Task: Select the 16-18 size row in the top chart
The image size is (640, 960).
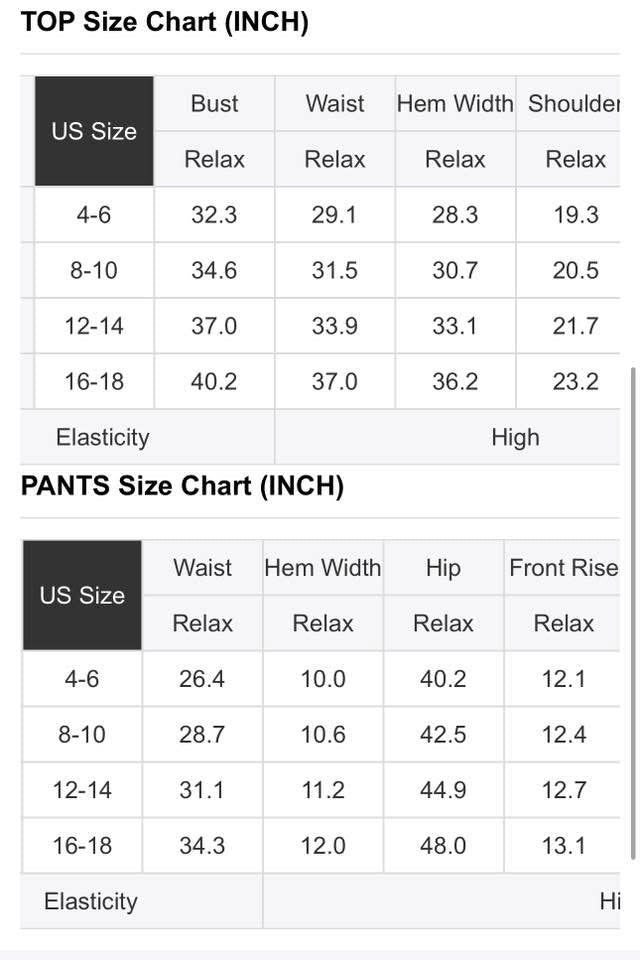Action: click(94, 381)
